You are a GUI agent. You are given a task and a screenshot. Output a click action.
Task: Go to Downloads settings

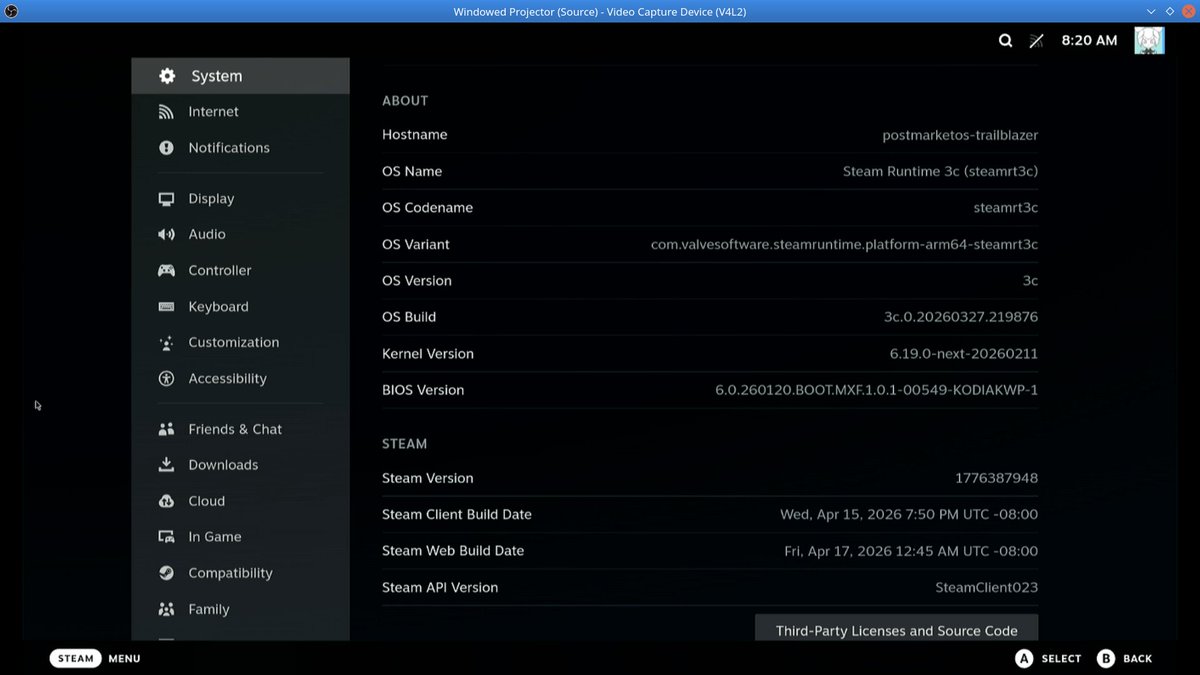240,465
